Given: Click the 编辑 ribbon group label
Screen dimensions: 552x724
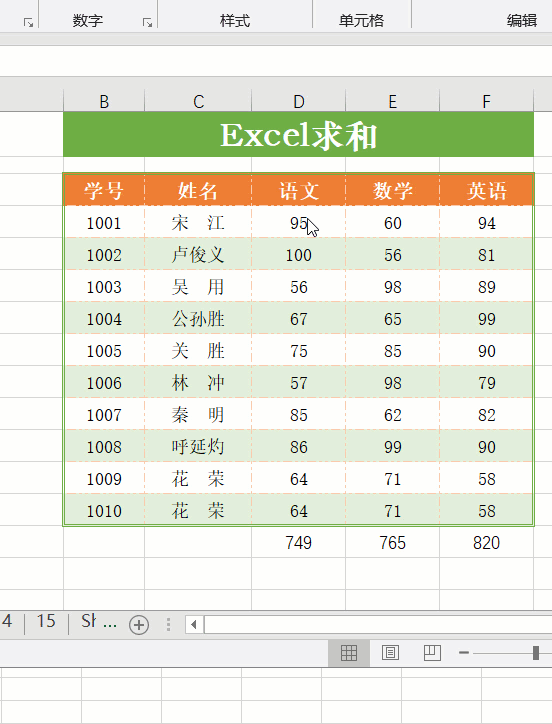Looking at the screenshot, I should point(522,21).
